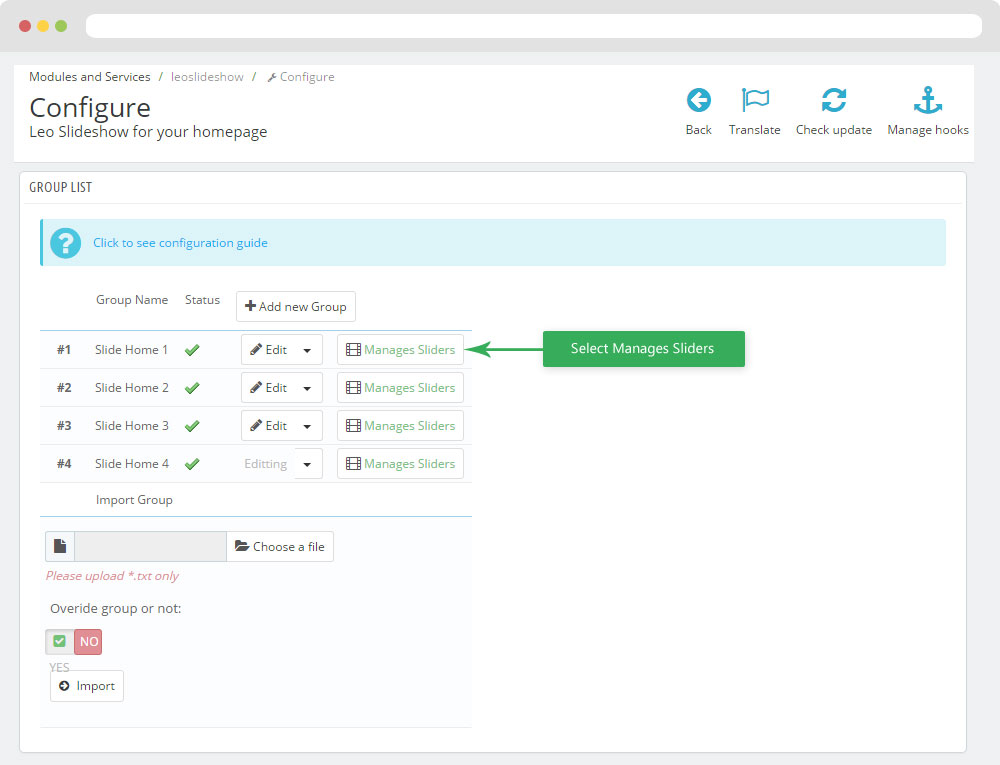1000x765 pixels.
Task: Click the GROUP LIST panel heading
Action: (61, 187)
